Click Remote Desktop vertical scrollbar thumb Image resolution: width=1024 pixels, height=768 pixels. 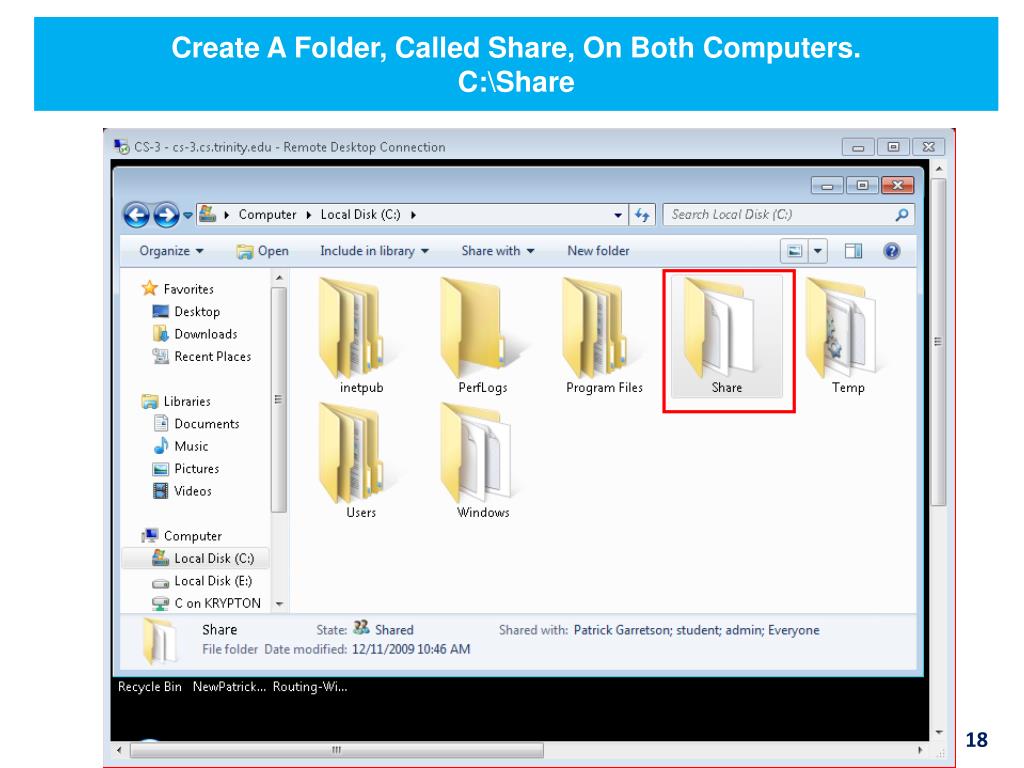(x=938, y=342)
